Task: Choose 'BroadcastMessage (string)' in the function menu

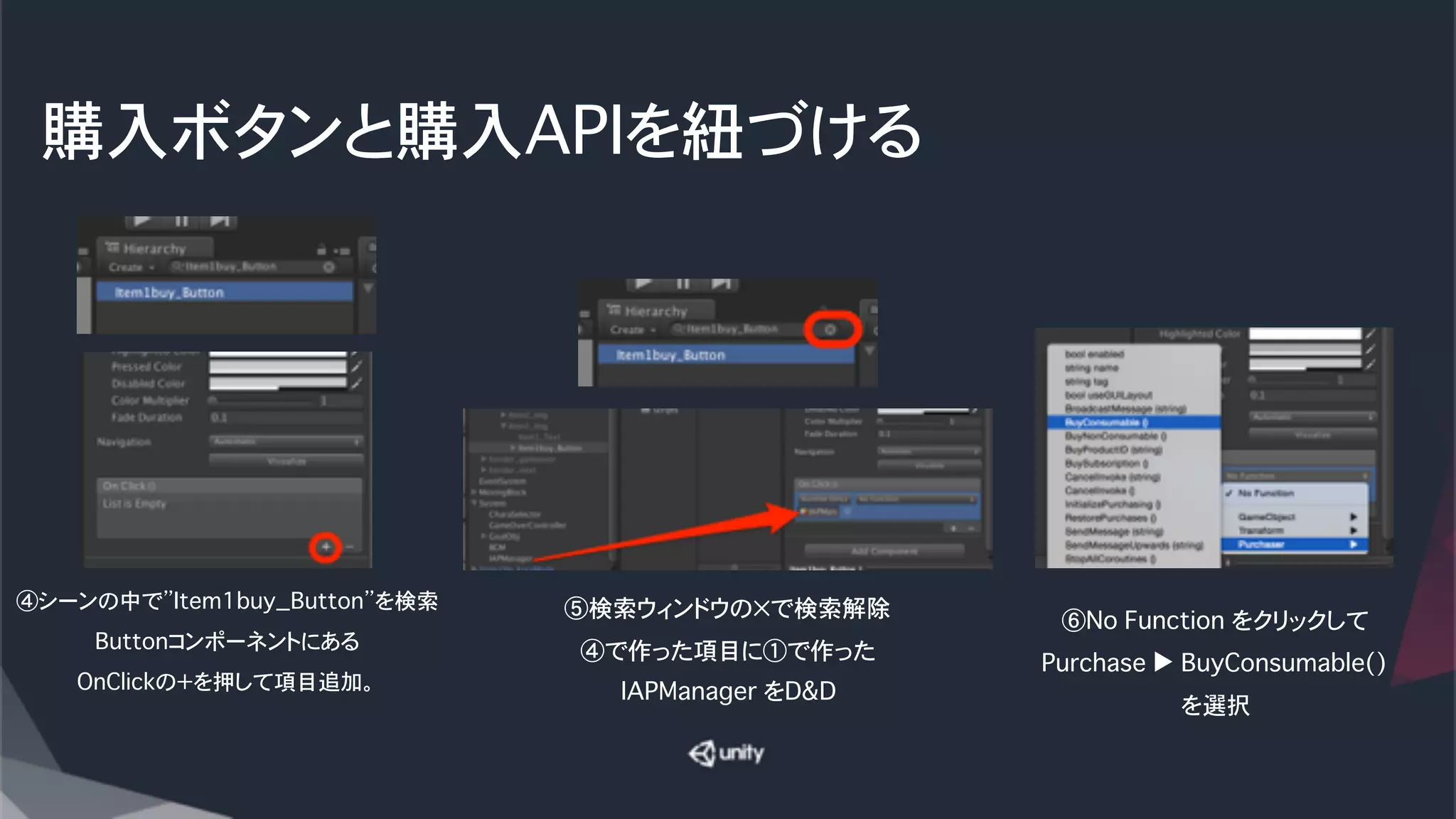Action: [1134, 409]
